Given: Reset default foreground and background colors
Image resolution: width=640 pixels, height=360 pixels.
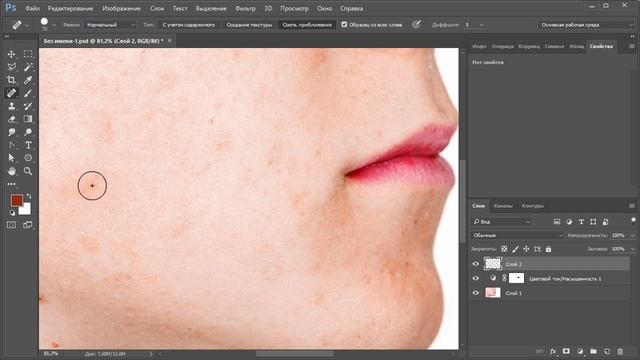Looking at the screenshot, I should [x=12, y=213].
